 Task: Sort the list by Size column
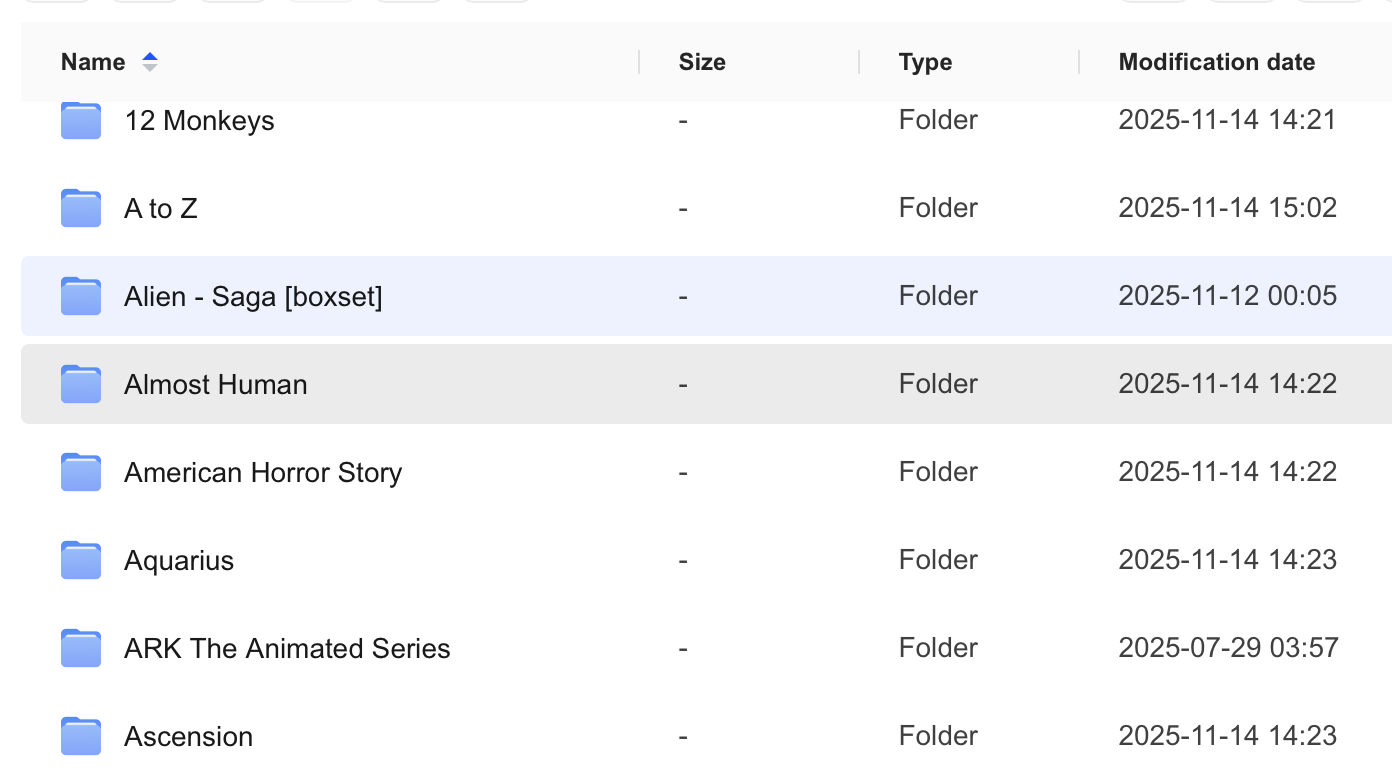702,62
